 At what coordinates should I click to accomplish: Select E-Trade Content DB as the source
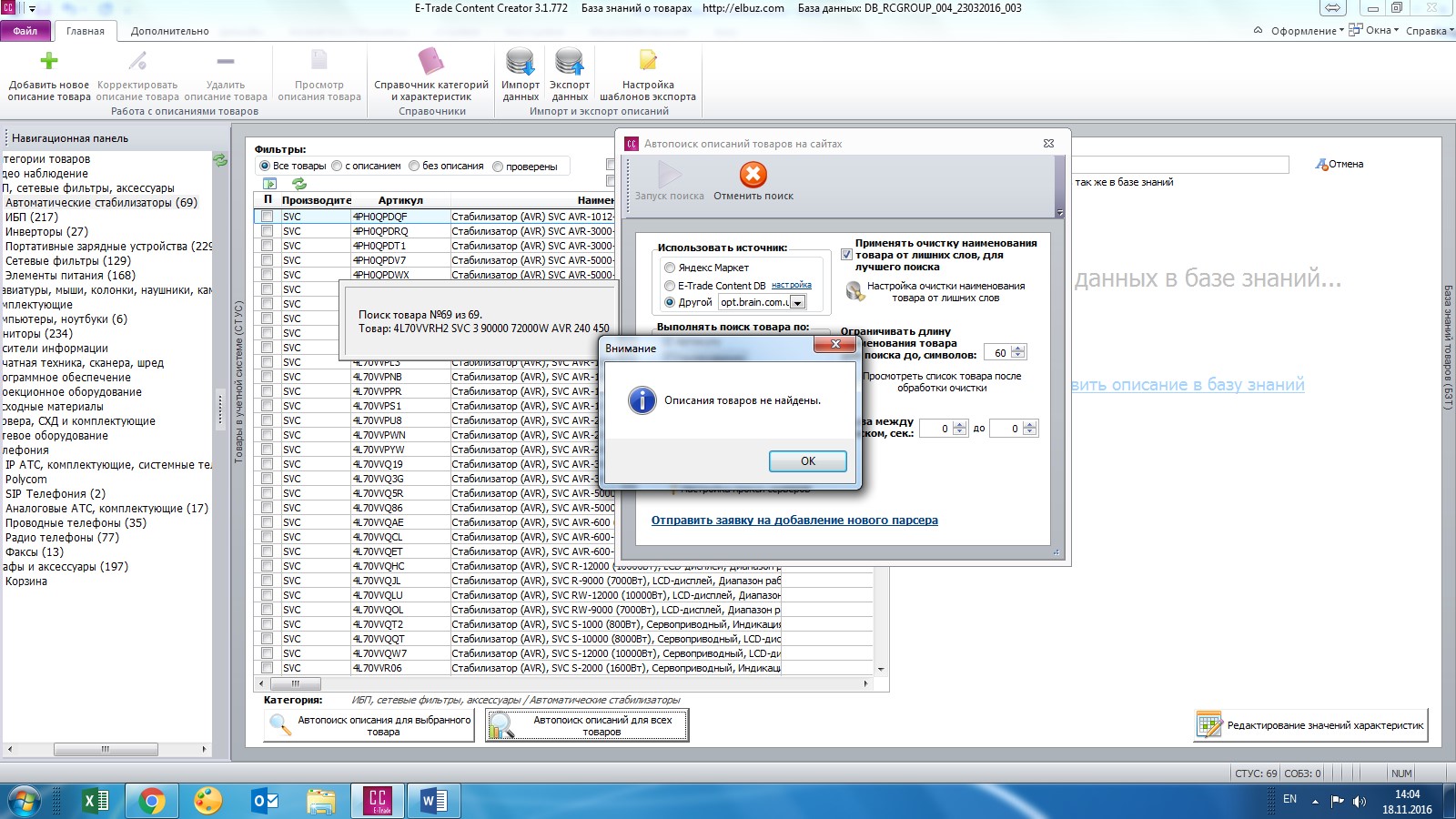(x=670, y=286)
